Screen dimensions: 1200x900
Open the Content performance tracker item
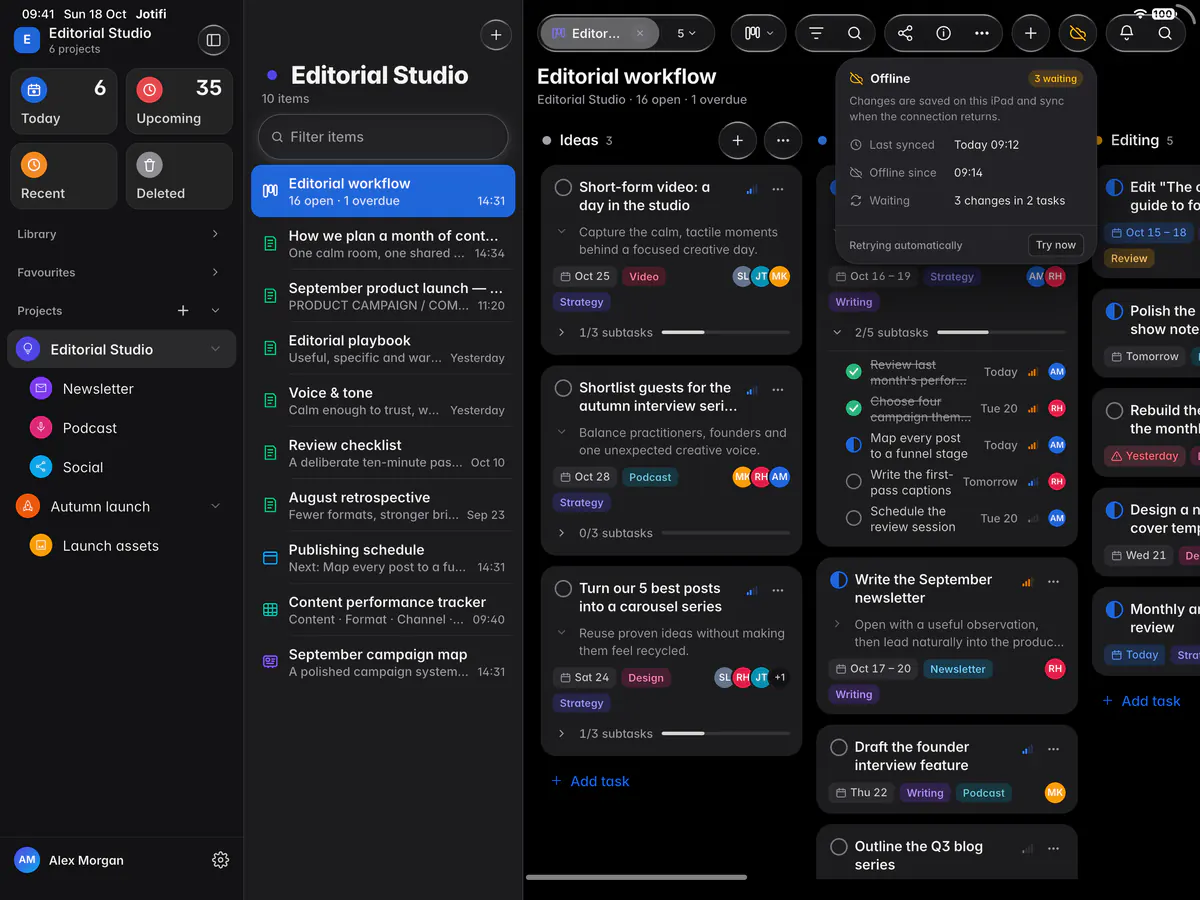click(383, 610)
